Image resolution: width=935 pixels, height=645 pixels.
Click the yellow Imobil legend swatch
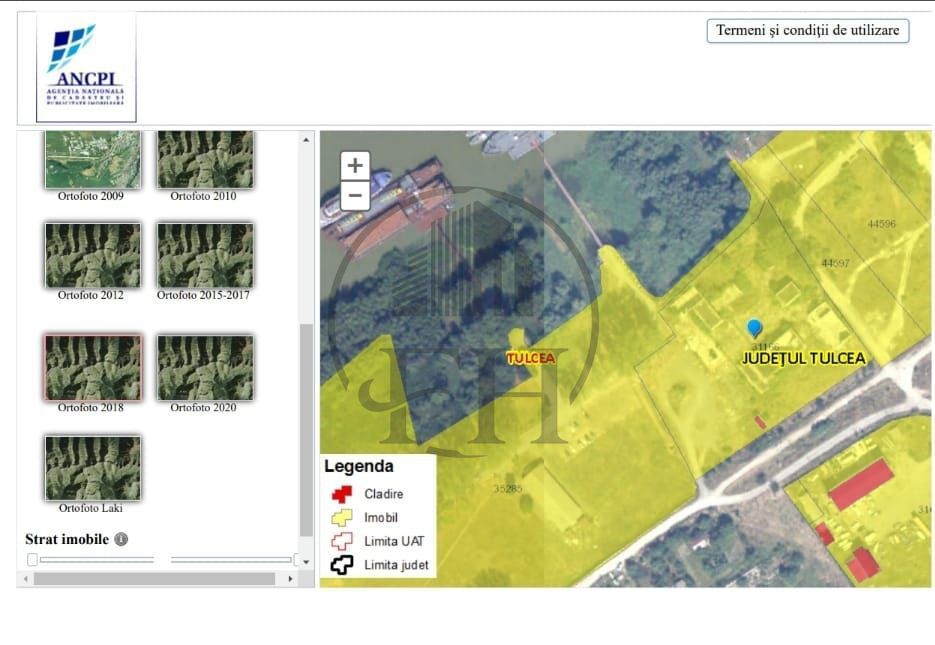coord(342,517)
